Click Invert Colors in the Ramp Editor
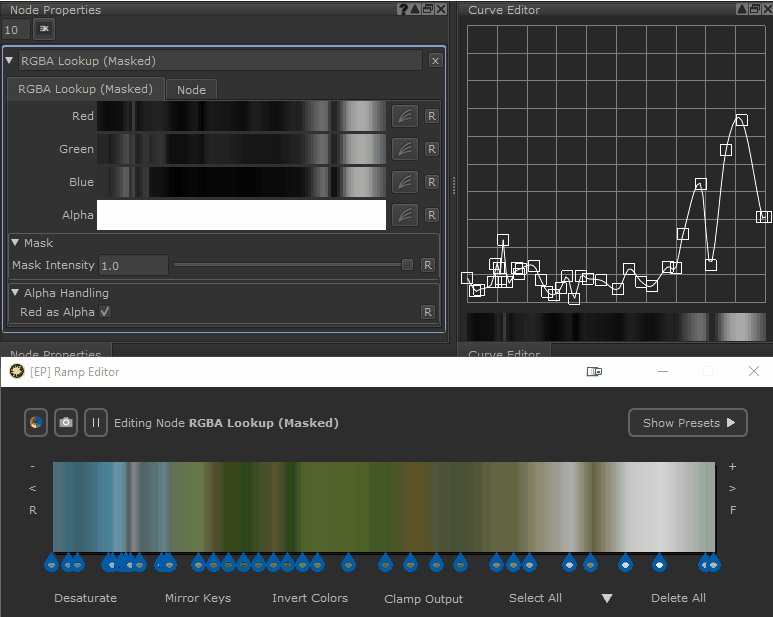Image resolution: width=773 pixels, height=617 pixels. [310, 598]
